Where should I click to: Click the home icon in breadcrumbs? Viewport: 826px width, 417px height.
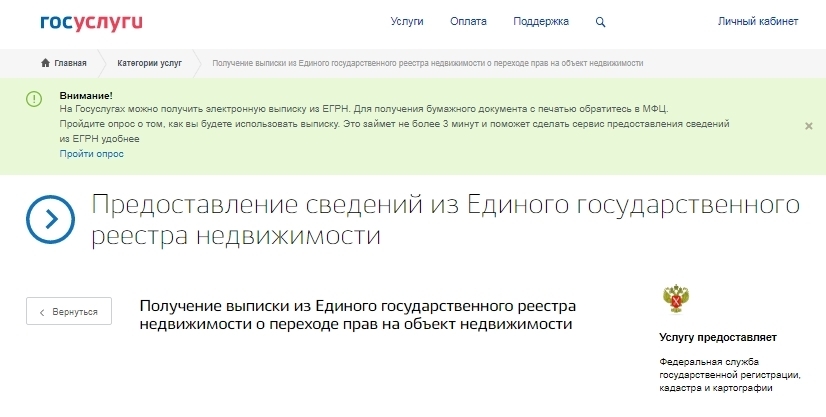pyautogui.click(x=46, y=63)
